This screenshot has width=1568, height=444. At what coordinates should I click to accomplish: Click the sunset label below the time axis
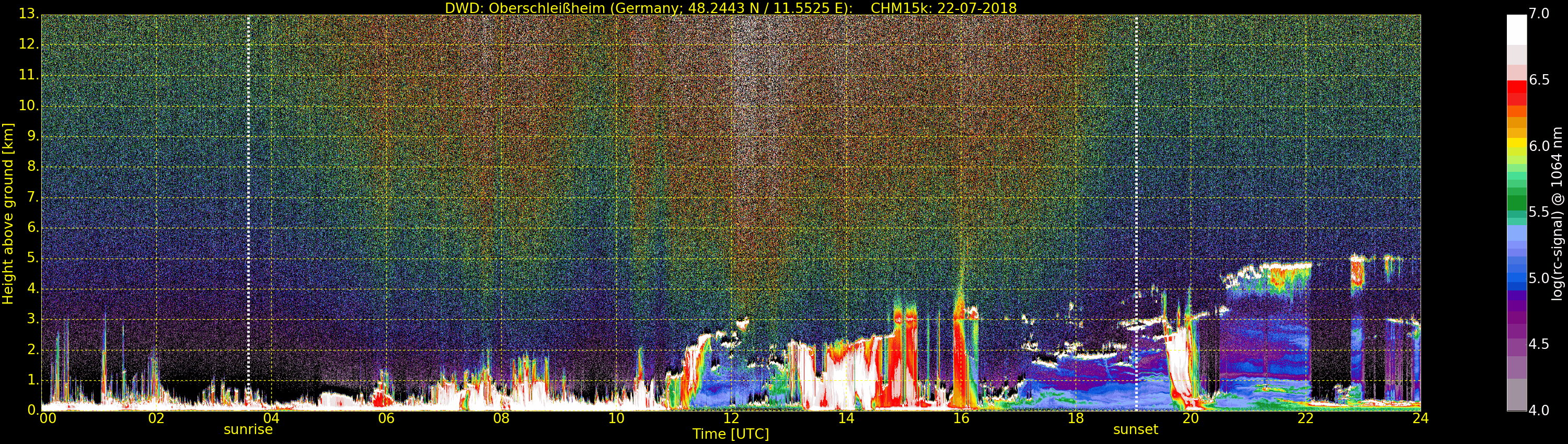(x=1135, y=429)
